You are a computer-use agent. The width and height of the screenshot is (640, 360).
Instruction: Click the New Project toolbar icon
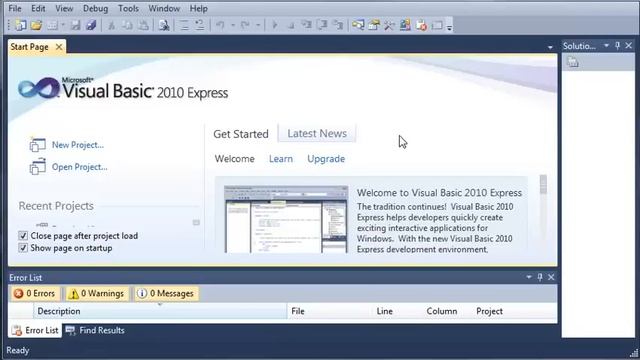pos(20,25)
